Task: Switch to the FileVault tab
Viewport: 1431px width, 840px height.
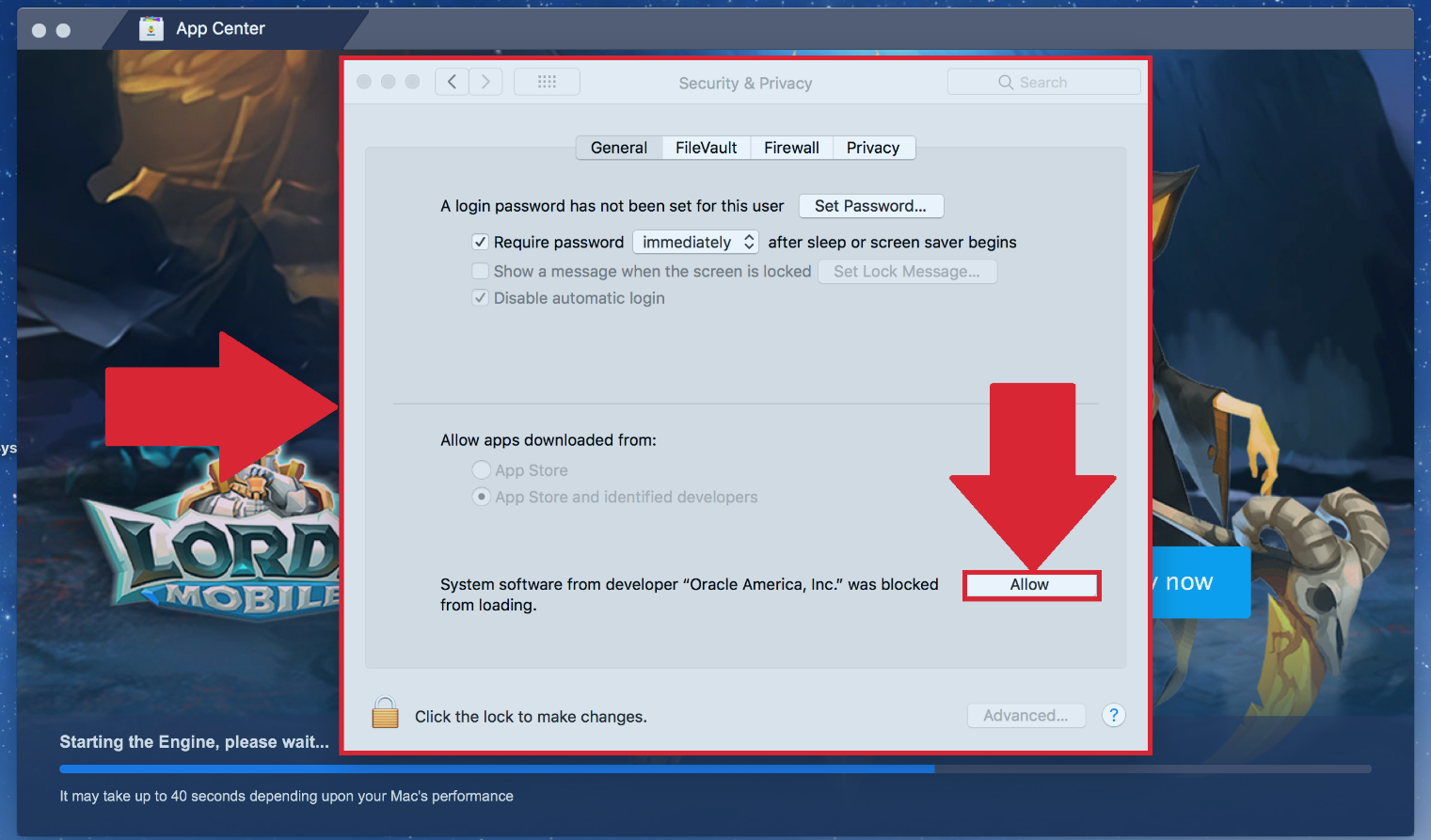Action: click(706, 148)
